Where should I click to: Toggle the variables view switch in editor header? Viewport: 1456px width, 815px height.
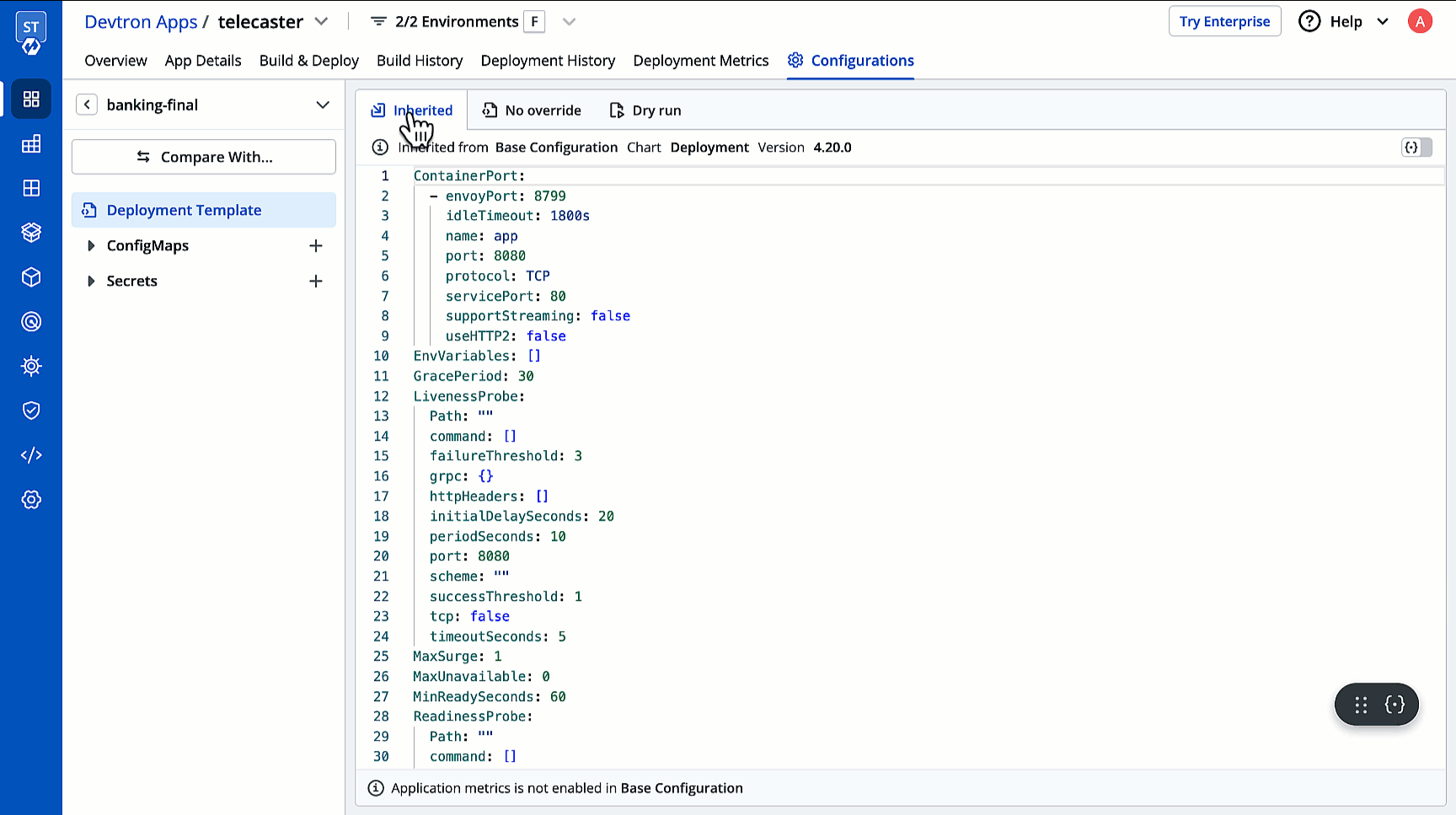point(1416,147)
